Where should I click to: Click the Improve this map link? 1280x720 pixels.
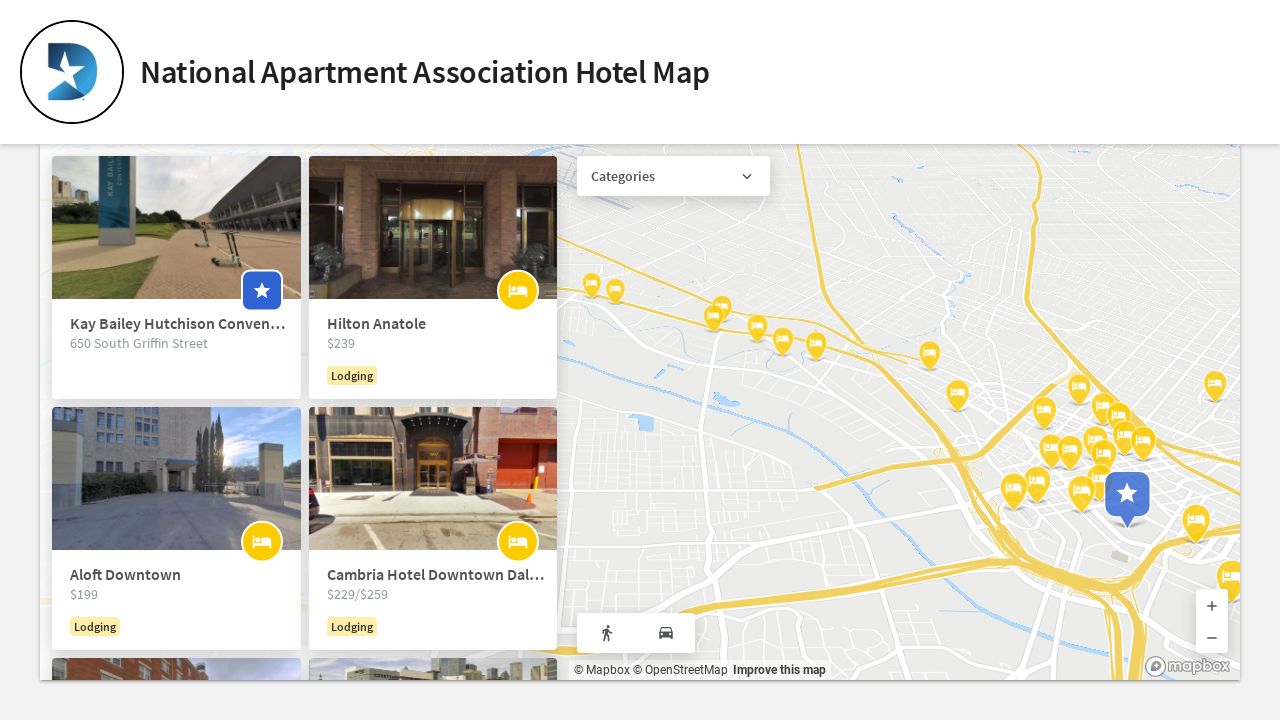tap(779, 670)
